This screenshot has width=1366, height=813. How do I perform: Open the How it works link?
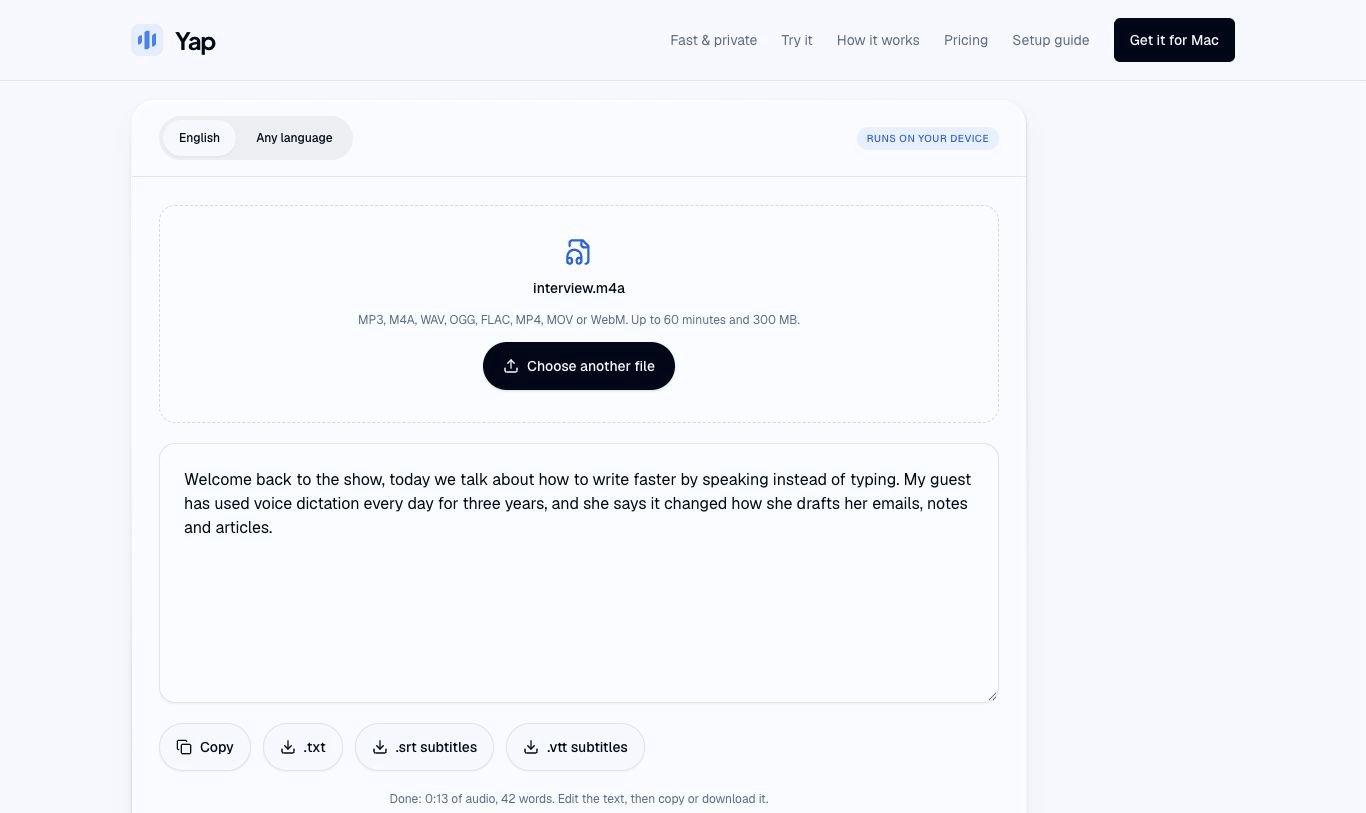tap(878, 40)
